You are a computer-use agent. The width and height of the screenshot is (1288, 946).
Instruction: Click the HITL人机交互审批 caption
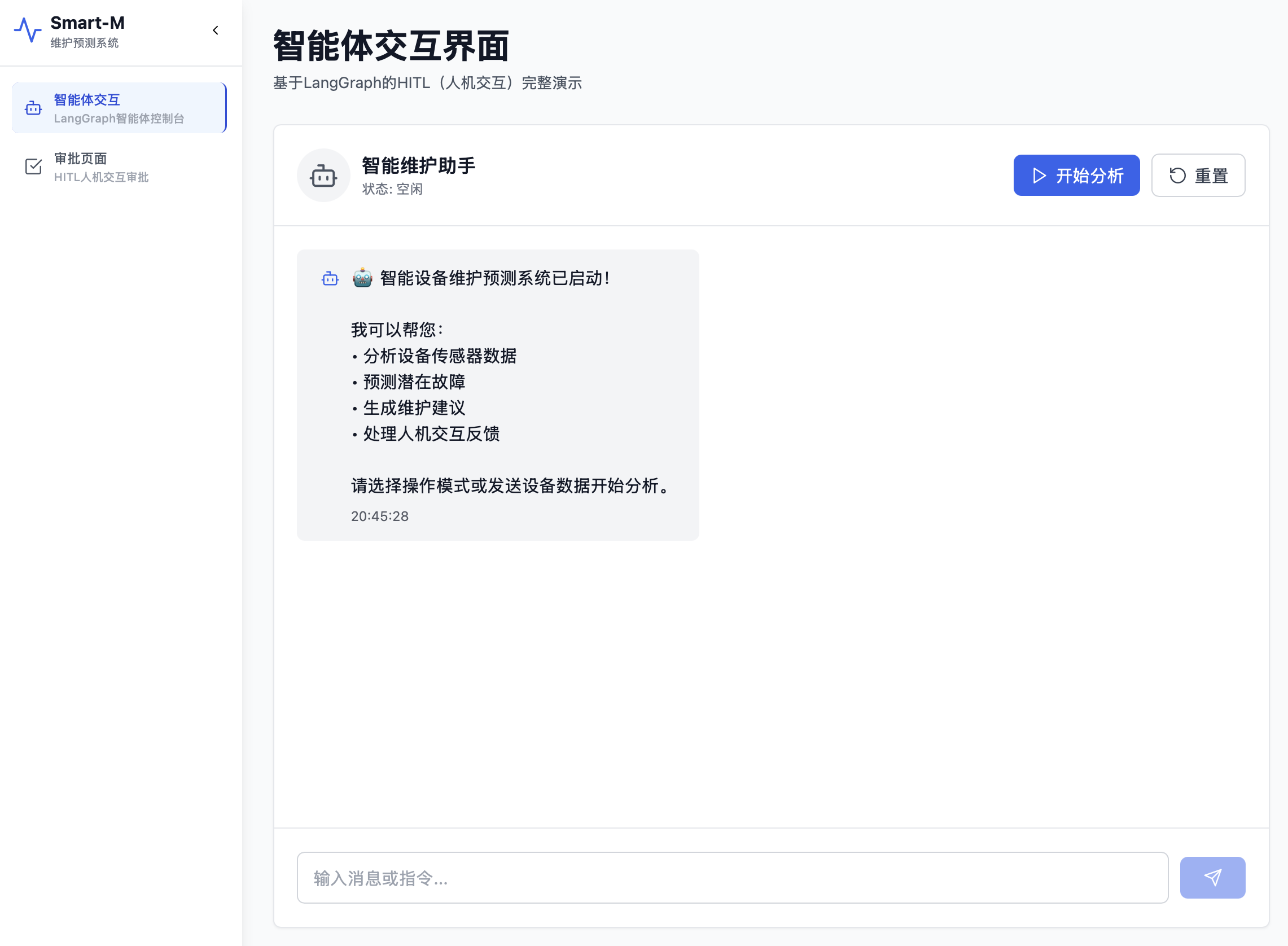point(102,177)
